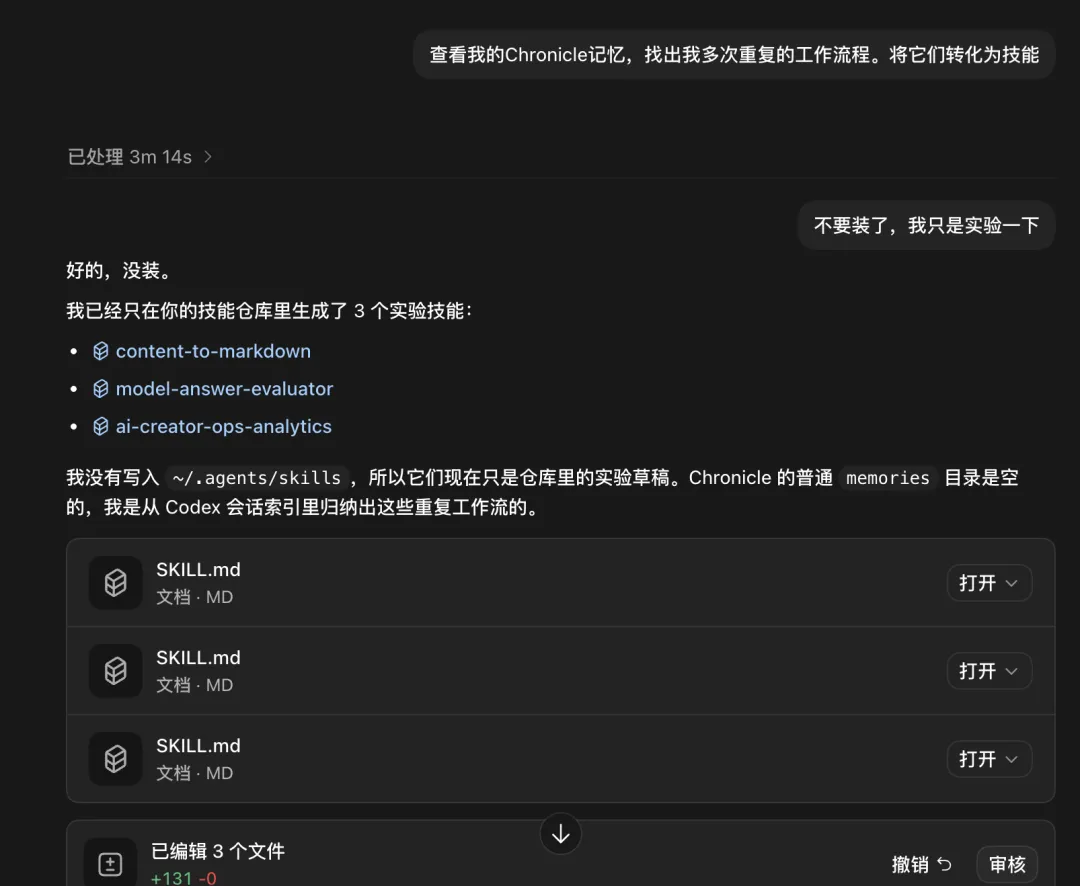This screenshot has width=1080, height=886.
Task: Click the first SKILL.md file icon
Action: [x=116, y=583]
